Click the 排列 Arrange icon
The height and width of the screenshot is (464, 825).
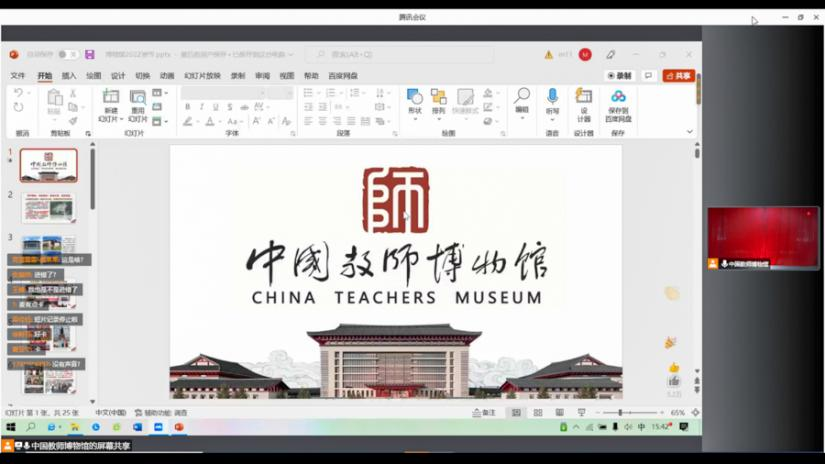pyautogui.click(x=438, y=98)
